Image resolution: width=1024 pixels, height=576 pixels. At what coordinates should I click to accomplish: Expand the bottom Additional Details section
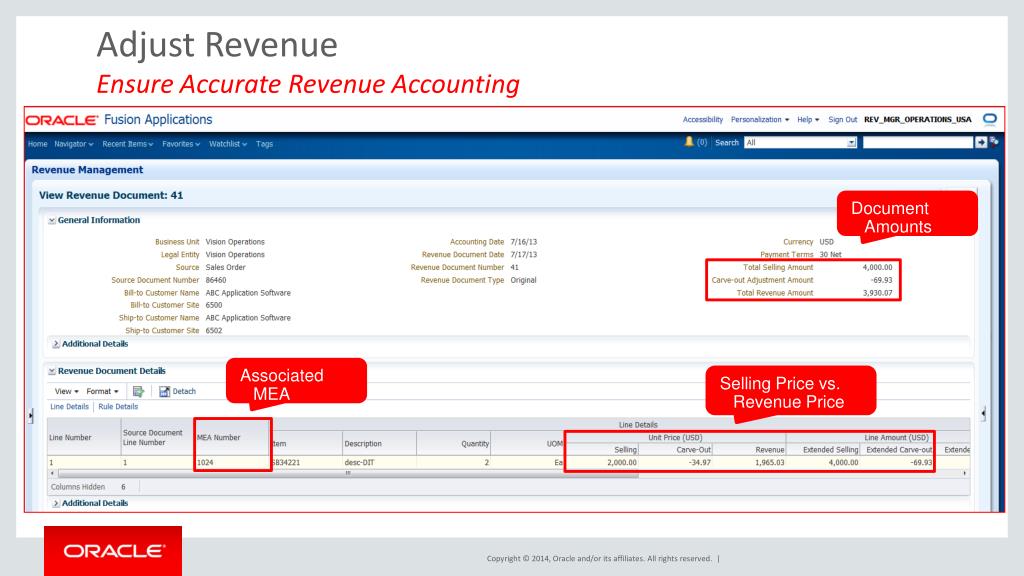point(56,504)
